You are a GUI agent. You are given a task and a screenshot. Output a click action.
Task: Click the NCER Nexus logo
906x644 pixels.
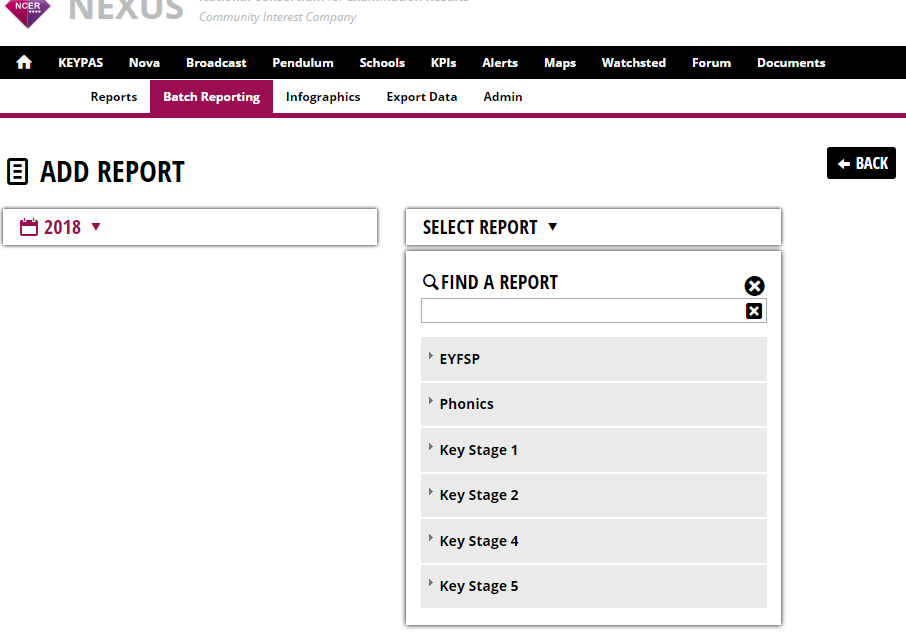click(28, 13)
